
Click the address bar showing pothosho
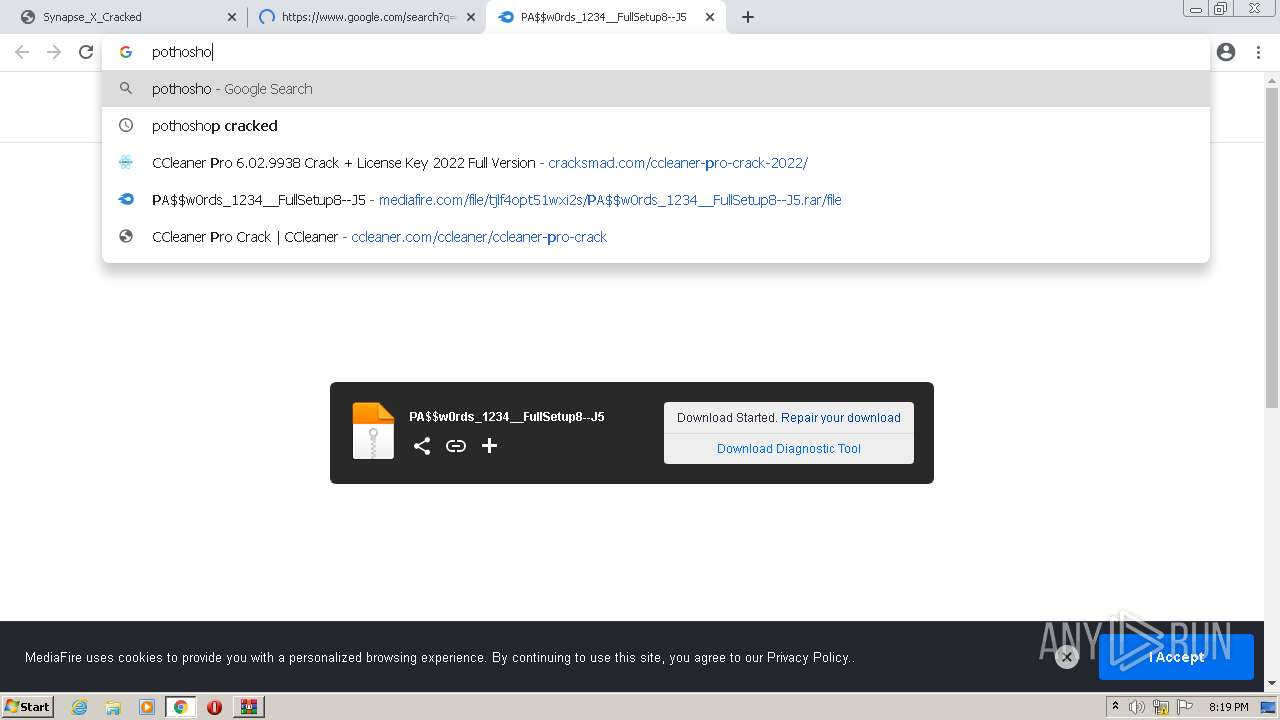(x=655, y=52)
